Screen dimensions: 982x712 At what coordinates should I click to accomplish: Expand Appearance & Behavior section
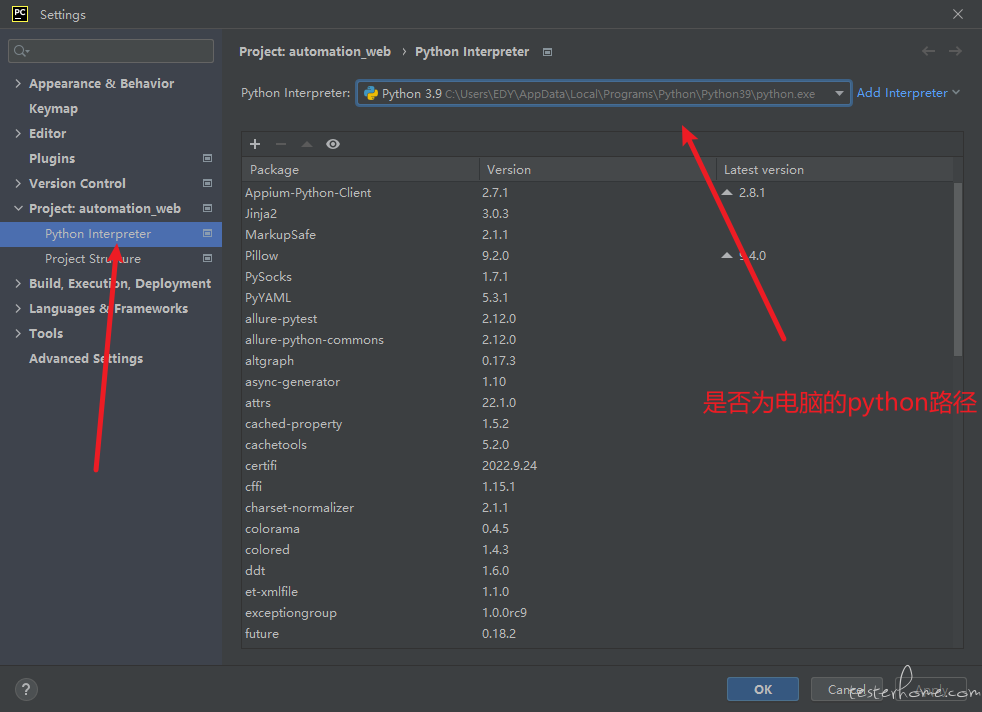[x=18, y=83]
